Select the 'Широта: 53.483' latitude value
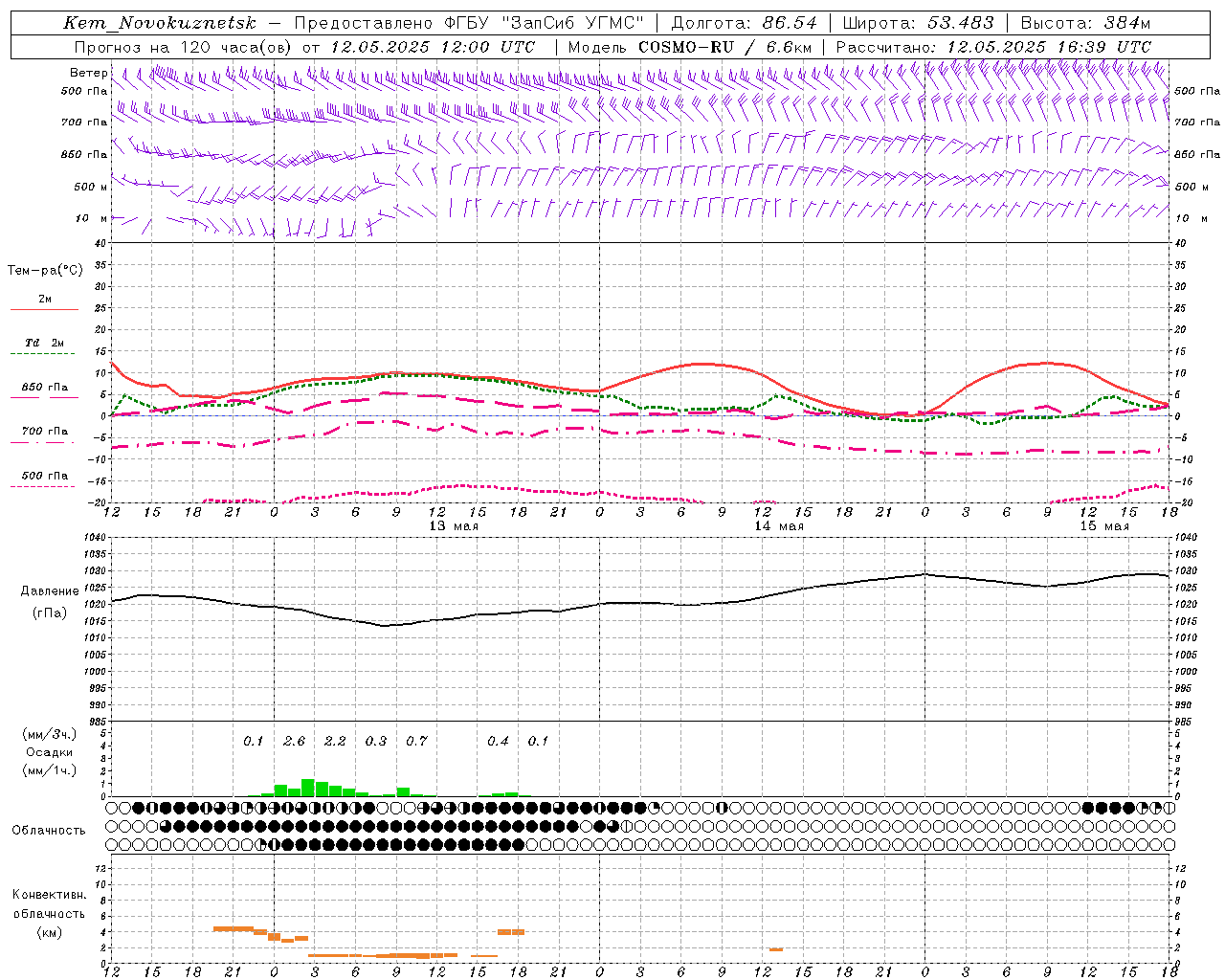This screenshot has height=980, width=1225. (x=918, y=23)
